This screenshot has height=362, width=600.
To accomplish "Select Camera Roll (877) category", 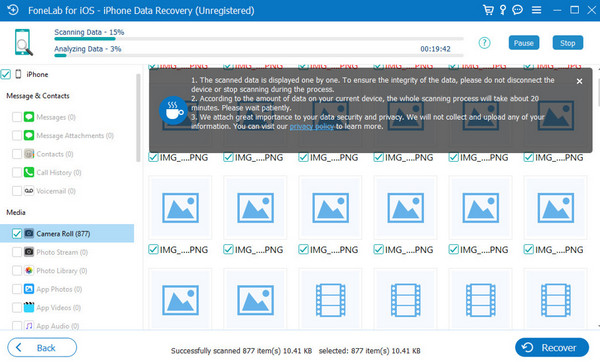I will coord(67,233).
